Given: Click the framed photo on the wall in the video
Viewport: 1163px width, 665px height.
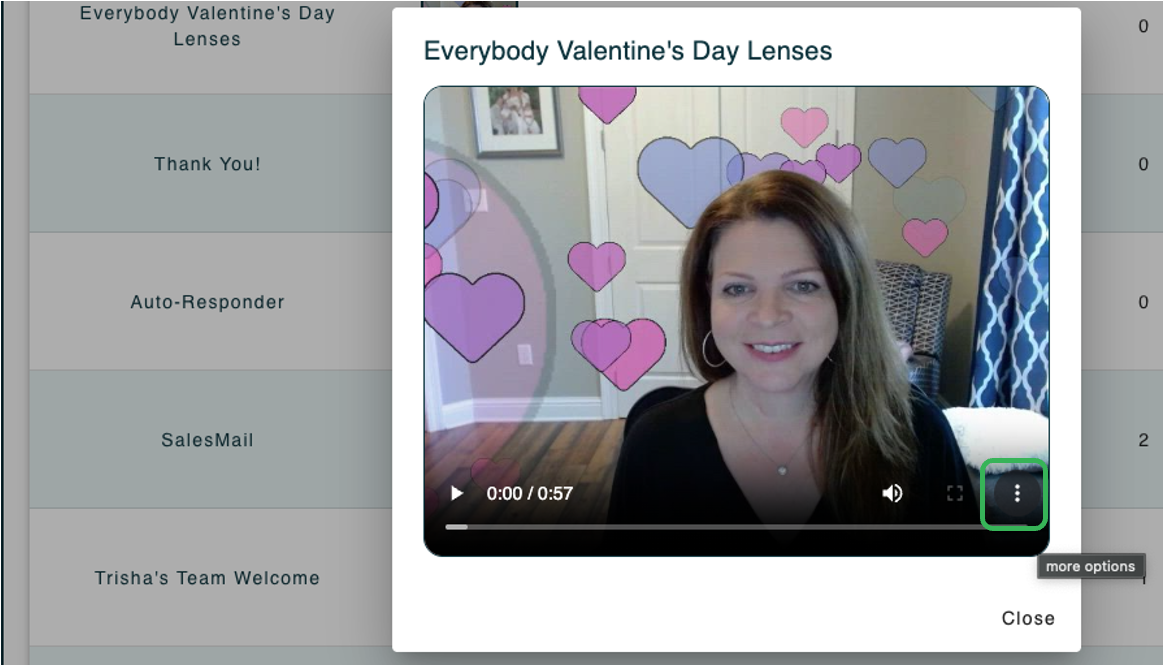Looking at the screenshot, I should [516, 120].
